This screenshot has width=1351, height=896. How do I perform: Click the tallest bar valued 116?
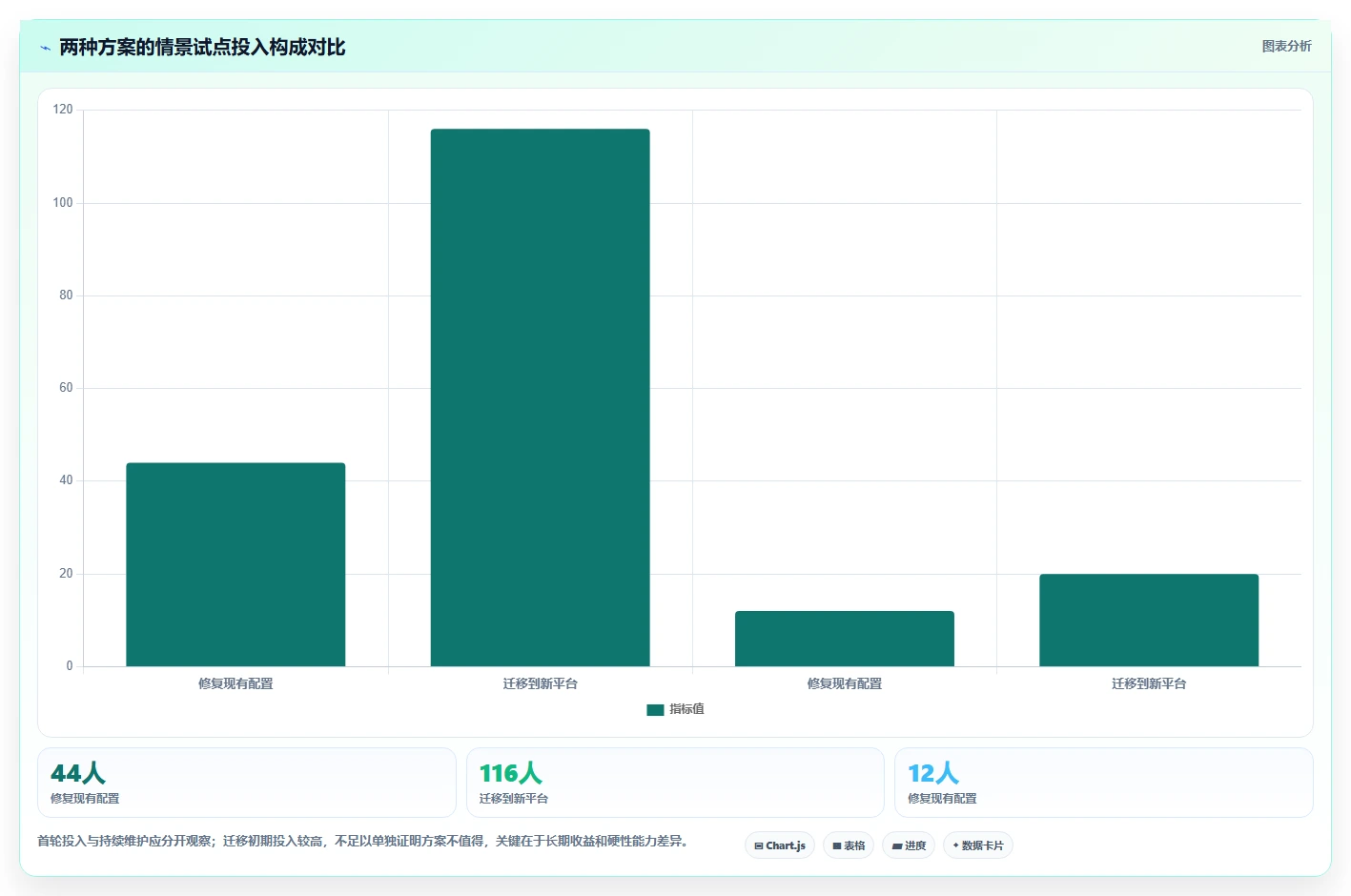(x=540, y=397)
